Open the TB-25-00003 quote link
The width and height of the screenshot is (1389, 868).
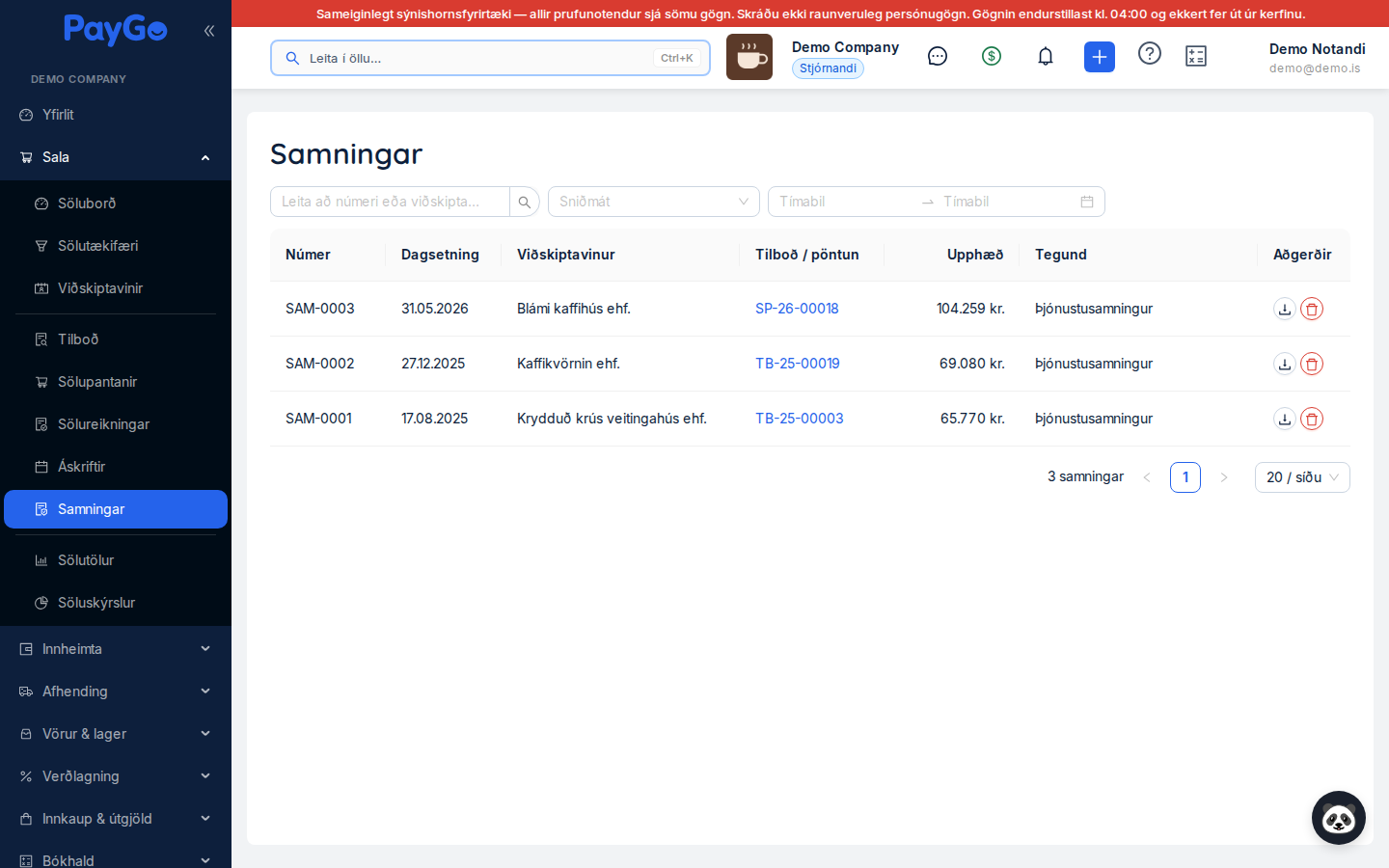(800, 419)
